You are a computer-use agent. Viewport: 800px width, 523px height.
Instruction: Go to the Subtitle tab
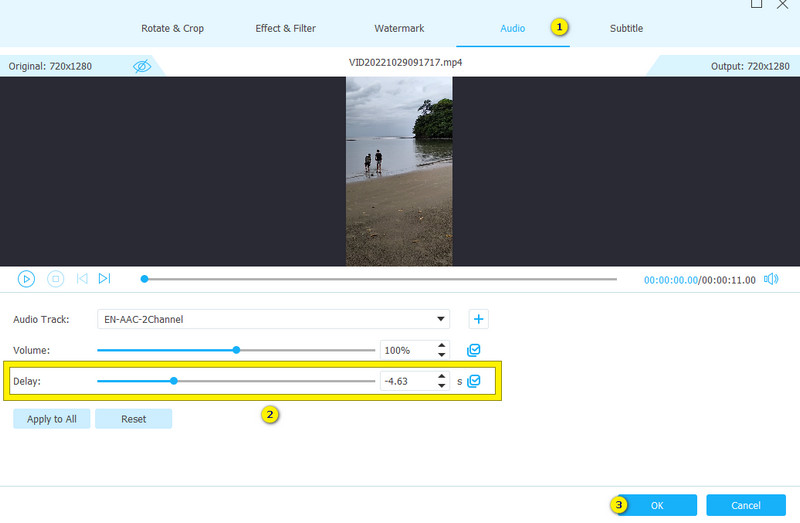point(626,28)
